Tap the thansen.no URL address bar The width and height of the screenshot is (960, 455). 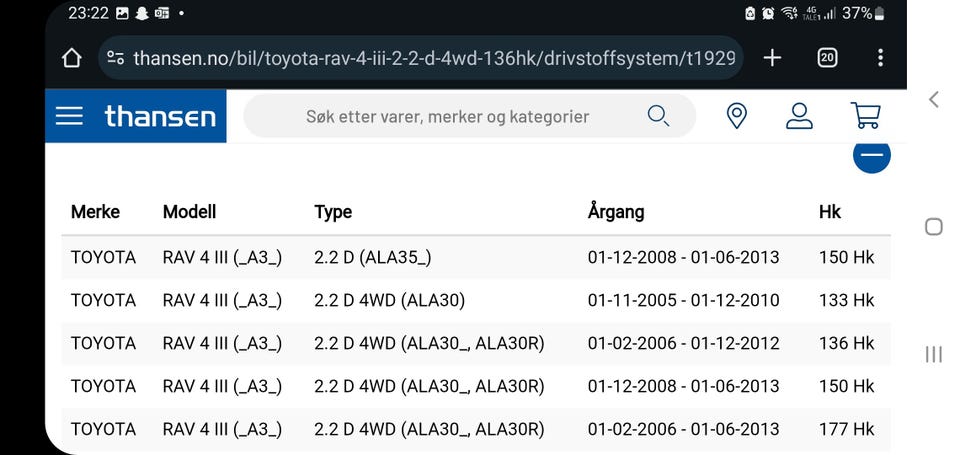coord(421,58)
